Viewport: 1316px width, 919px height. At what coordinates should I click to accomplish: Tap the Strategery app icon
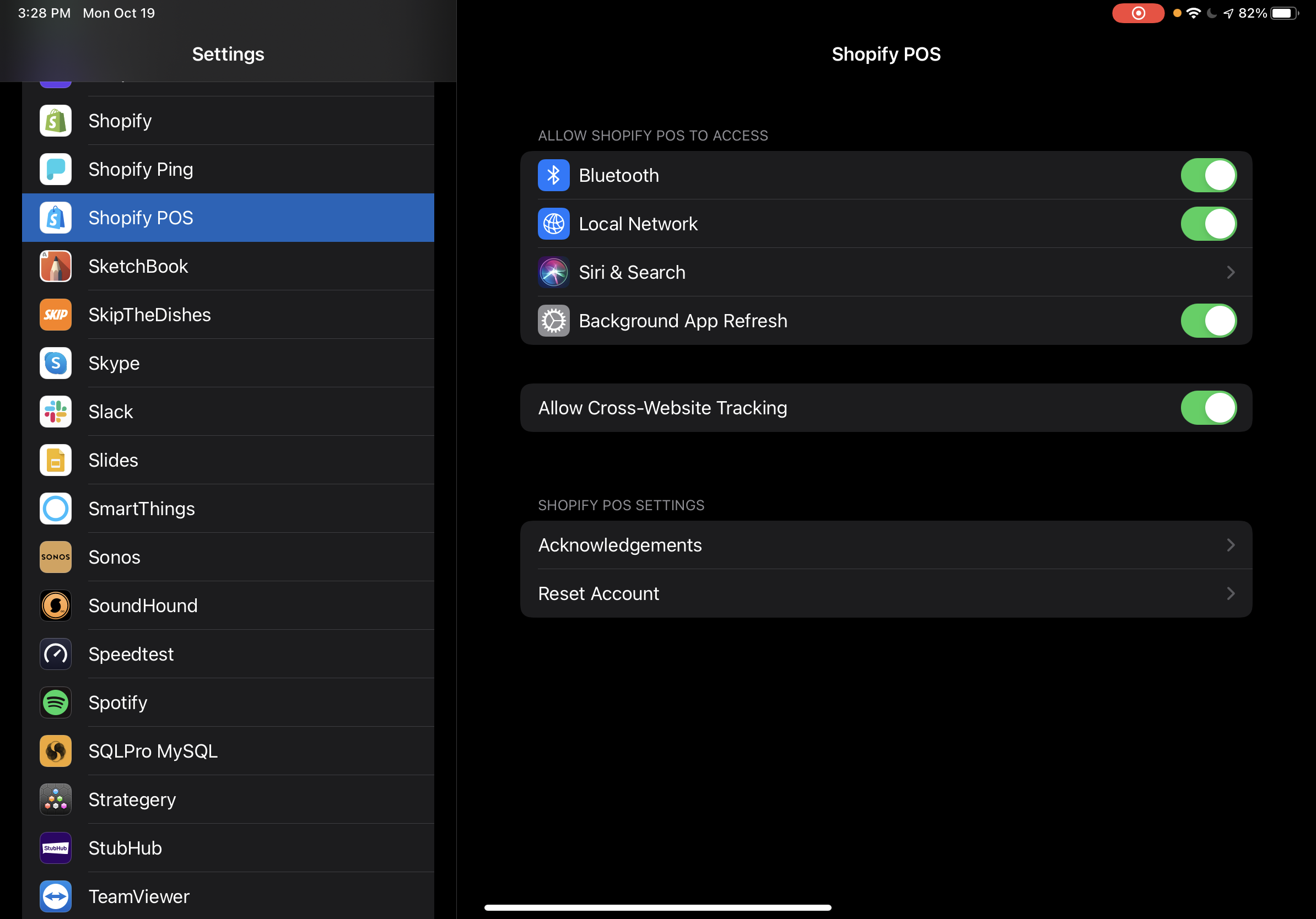tap(56, 799)
